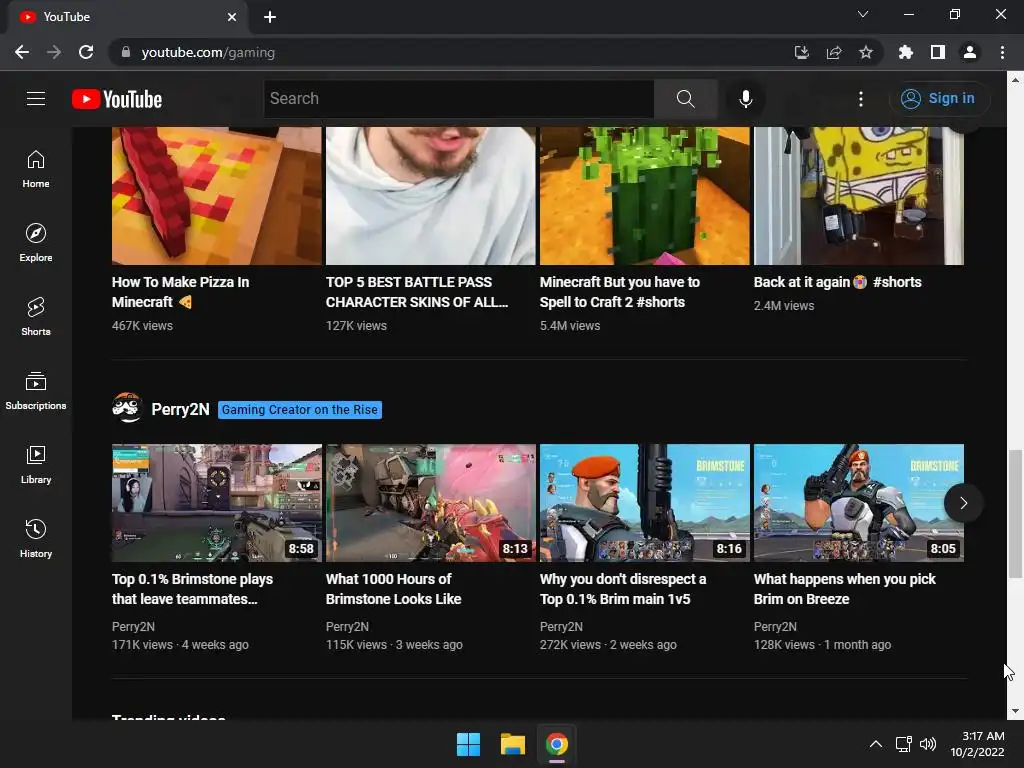Click the Sign in button
The width and height of the screenshot is (1024, 768).
click(x=939, y=99)
